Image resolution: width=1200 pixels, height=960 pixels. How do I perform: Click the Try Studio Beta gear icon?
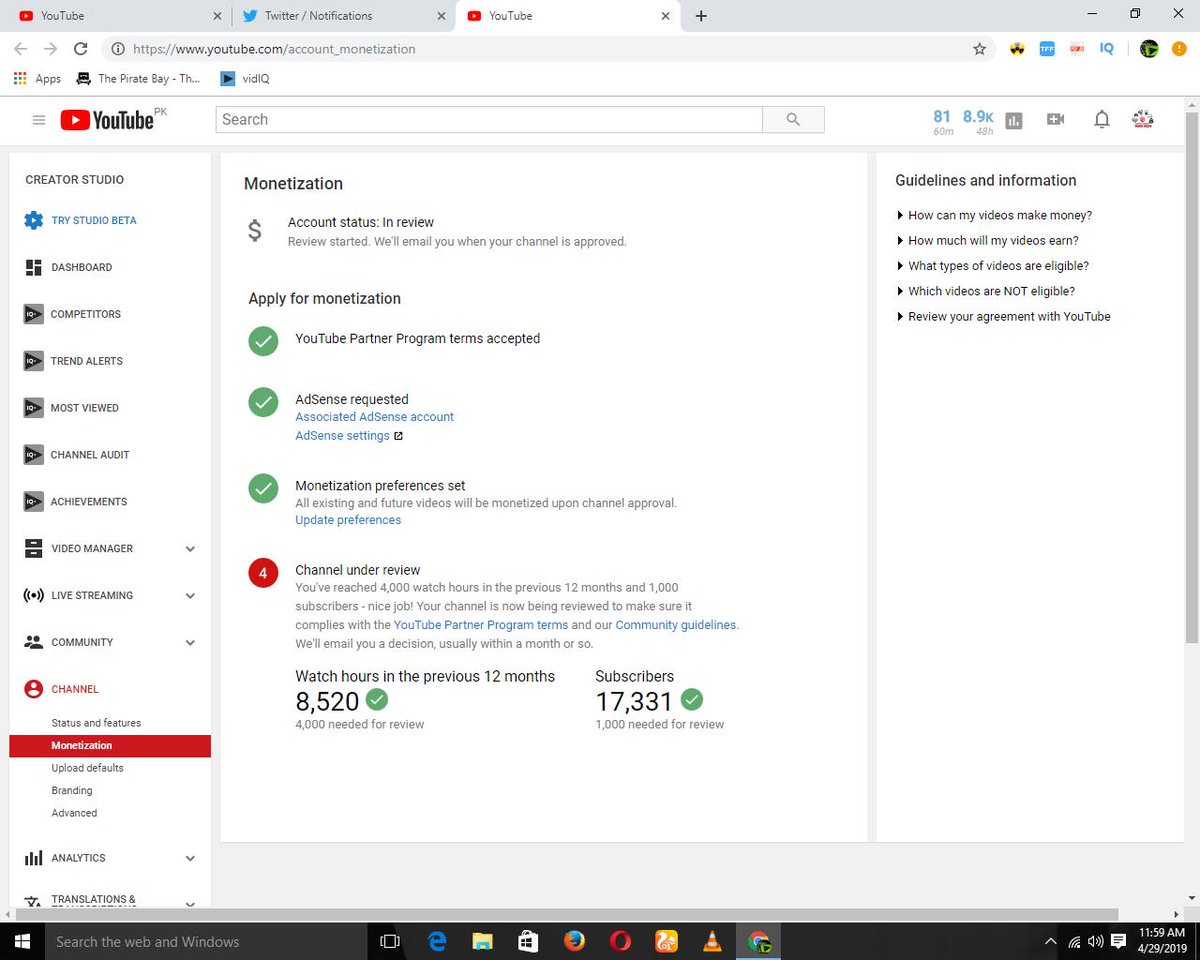pyautogui.click(x=34, y=220)
